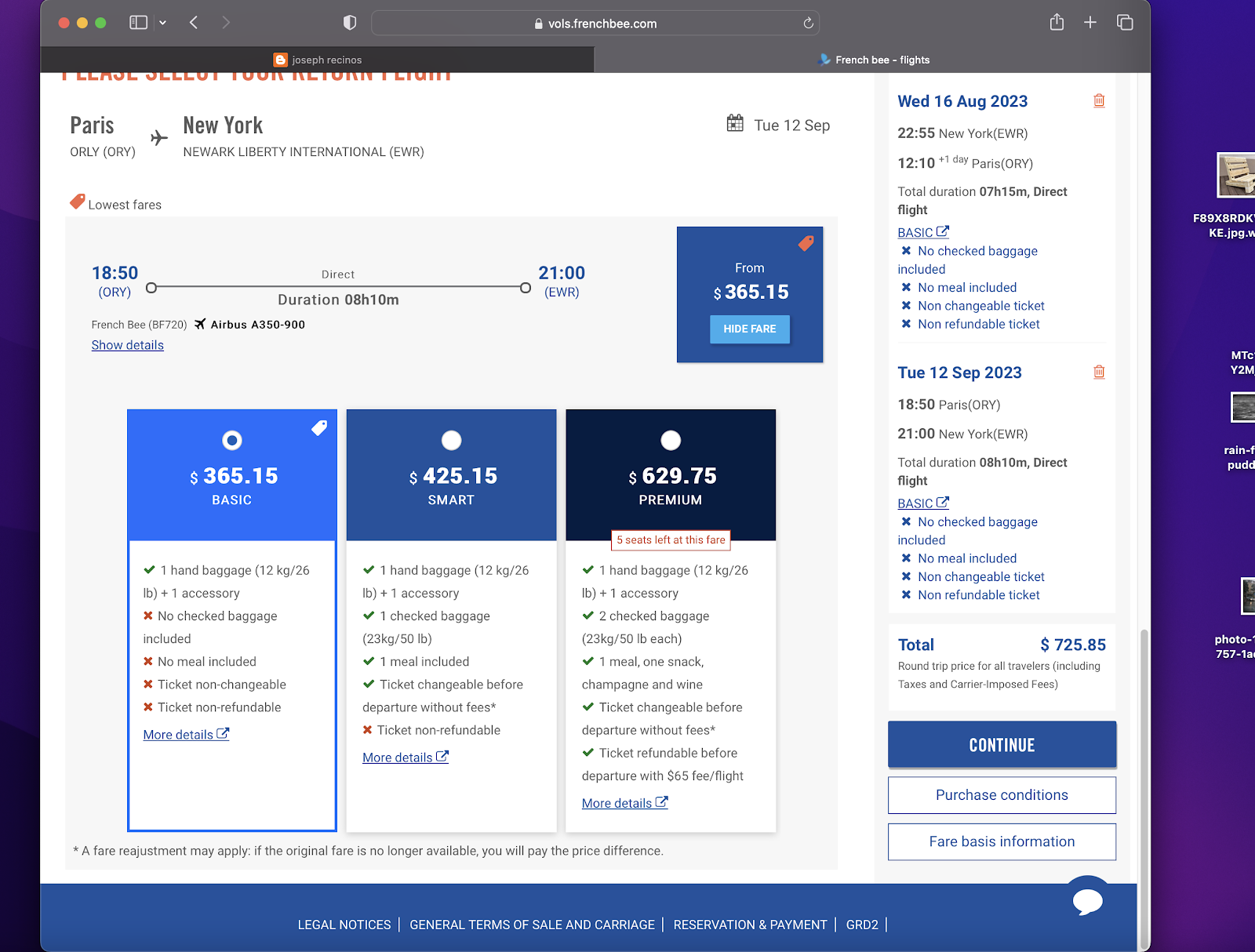Switch to the joseph recinos tab
Viewport: 1255px width, 952px height.
pos(318,60)
